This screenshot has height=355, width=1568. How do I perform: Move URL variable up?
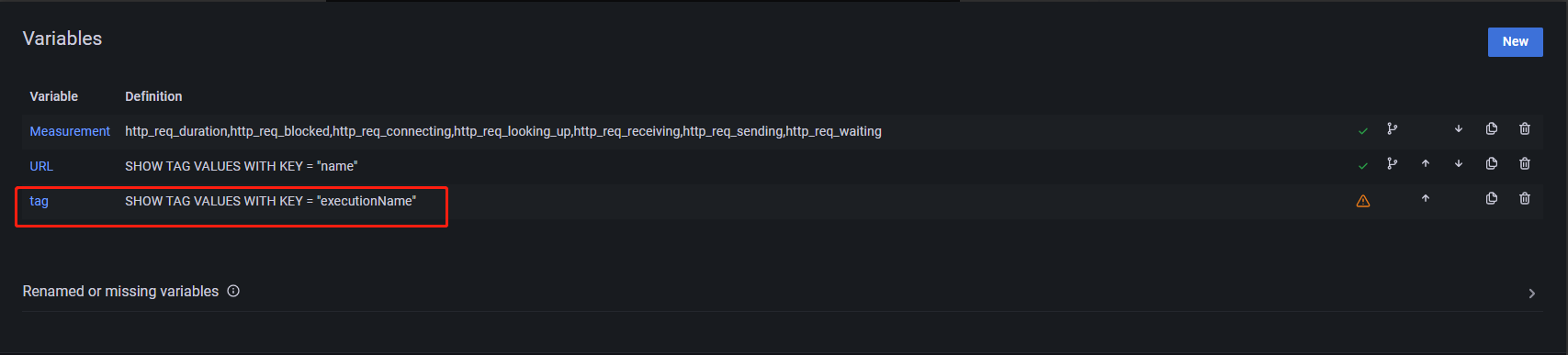pos(1426,164)
